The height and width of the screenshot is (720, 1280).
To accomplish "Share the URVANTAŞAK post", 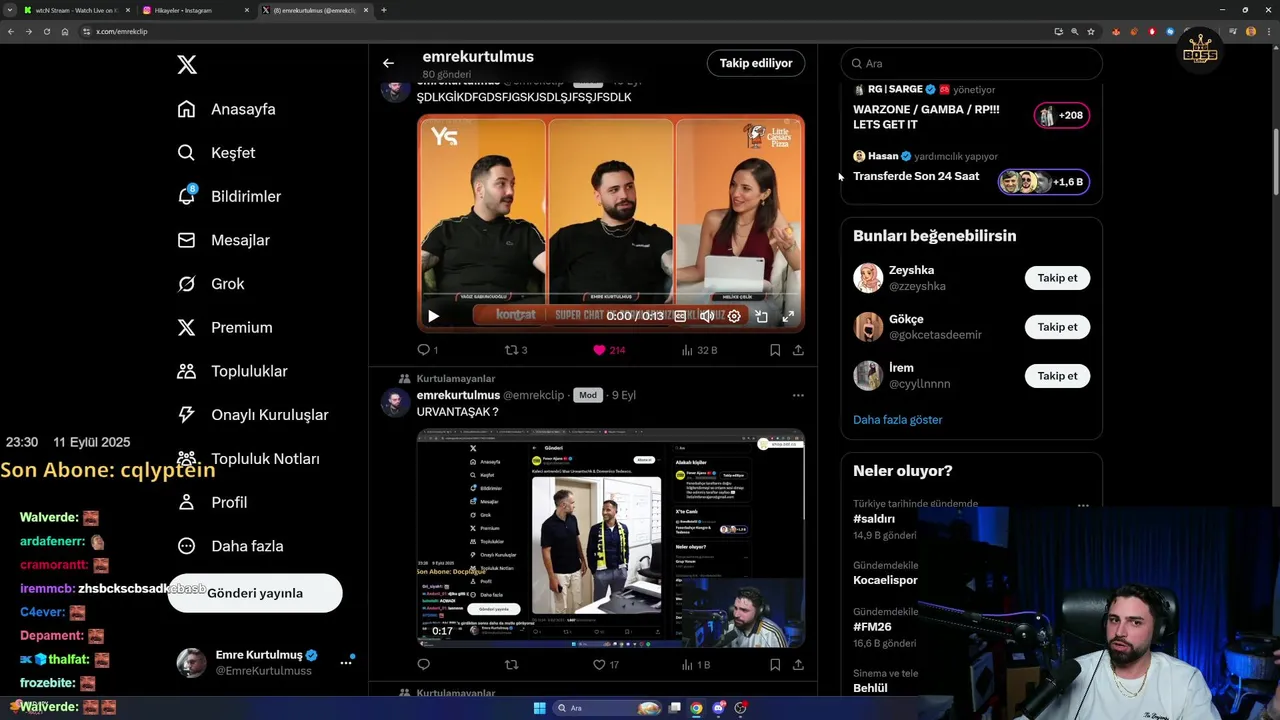I will point(798,665).
